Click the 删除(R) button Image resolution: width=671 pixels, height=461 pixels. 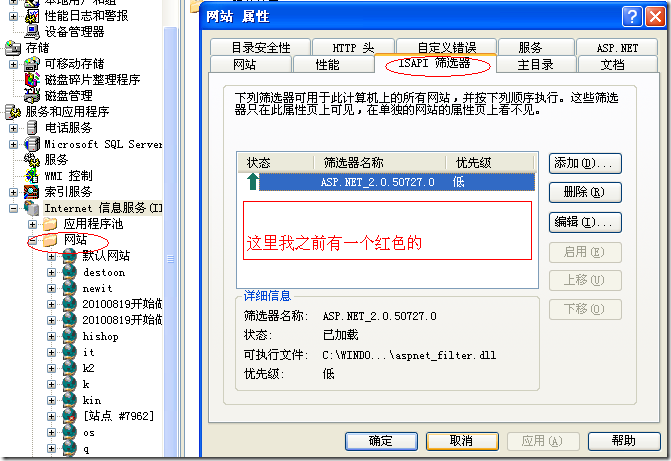pyautogui.click(x=585, y=192)
